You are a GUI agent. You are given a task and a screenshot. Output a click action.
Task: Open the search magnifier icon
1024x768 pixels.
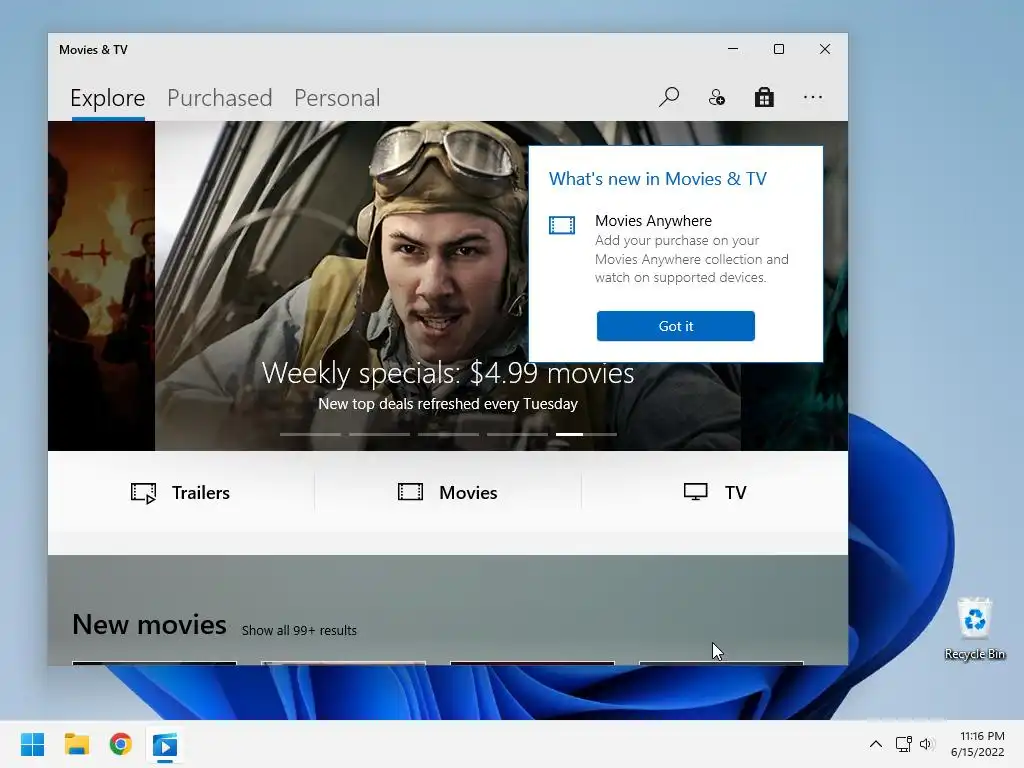[669, 97]
